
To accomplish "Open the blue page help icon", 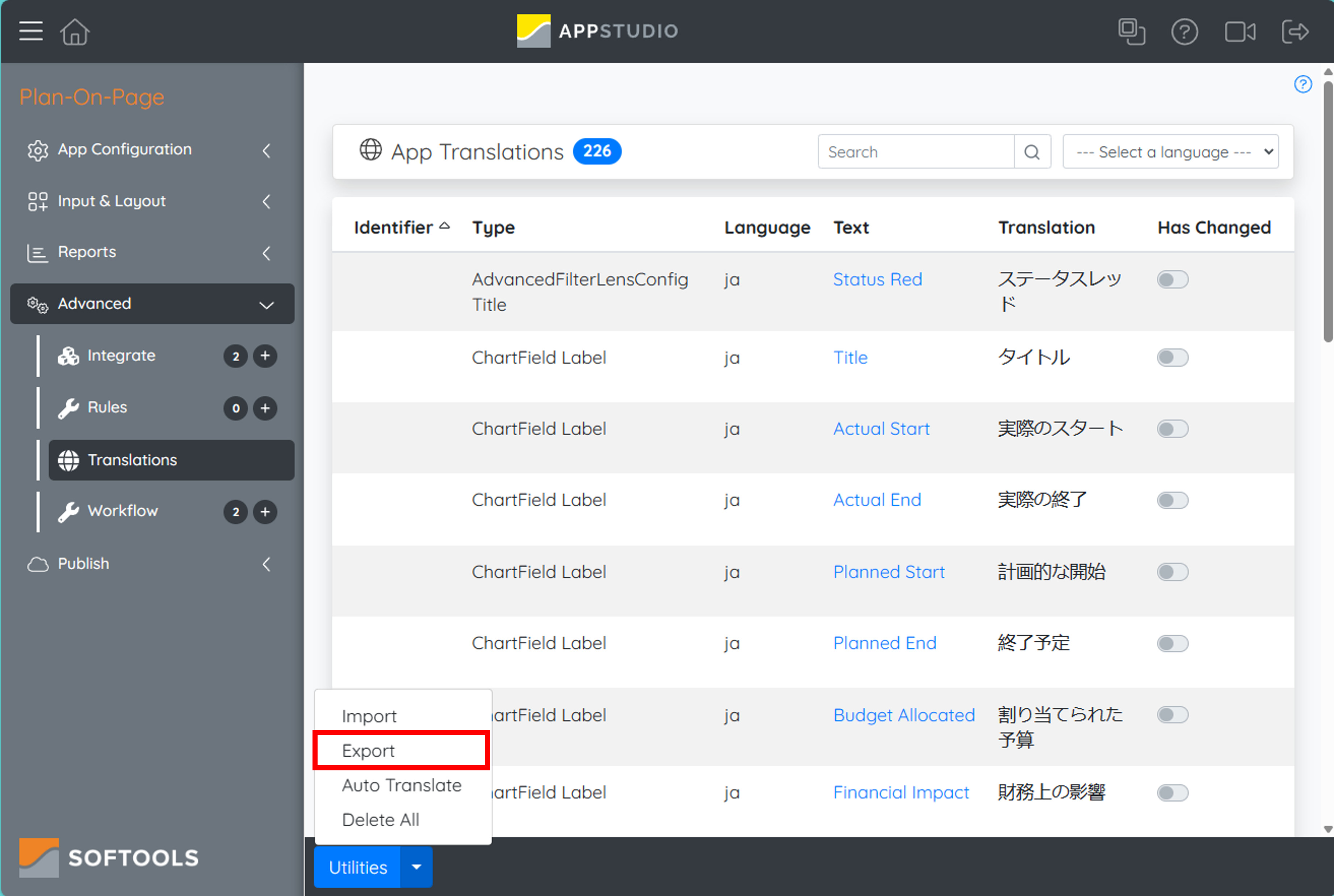I will pyautogui.click(x=1302, y=85).
